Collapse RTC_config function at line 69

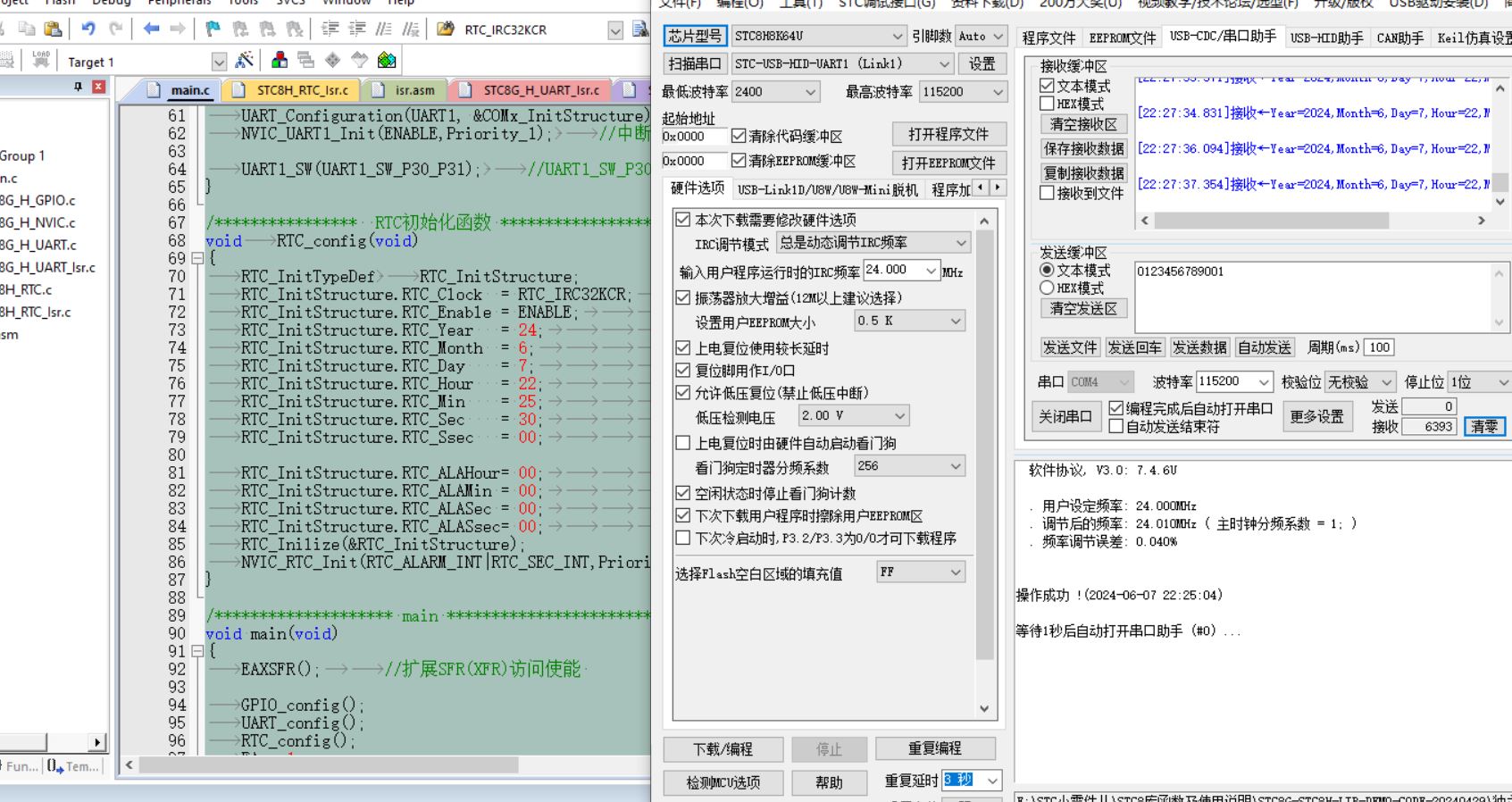(197, 258)
